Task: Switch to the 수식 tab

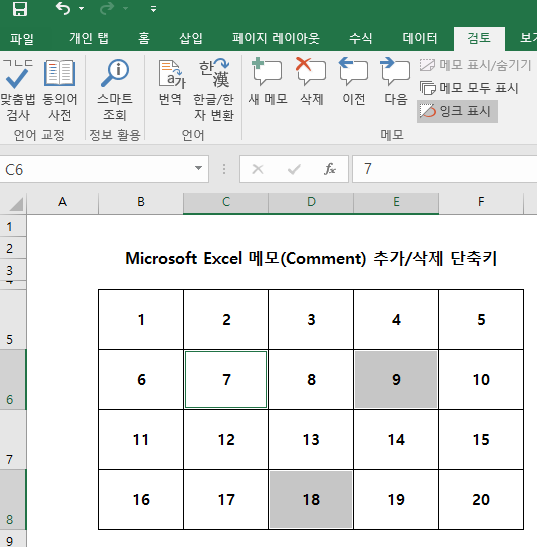Action: point(360,38)
